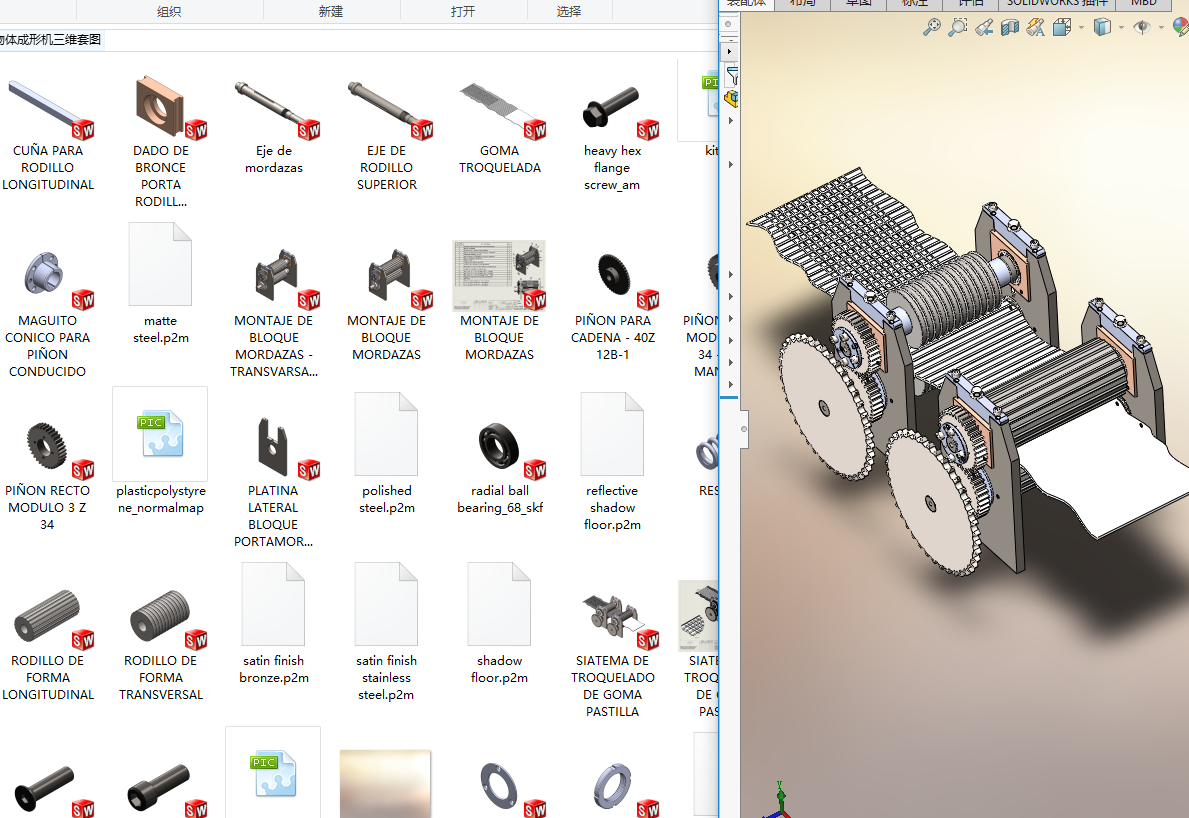The height and width of the screenshot is (818, 1189).
Task: Select the RODILLO DE FORMA TRANSVERSAL file
Action: (x=161, y=644)
